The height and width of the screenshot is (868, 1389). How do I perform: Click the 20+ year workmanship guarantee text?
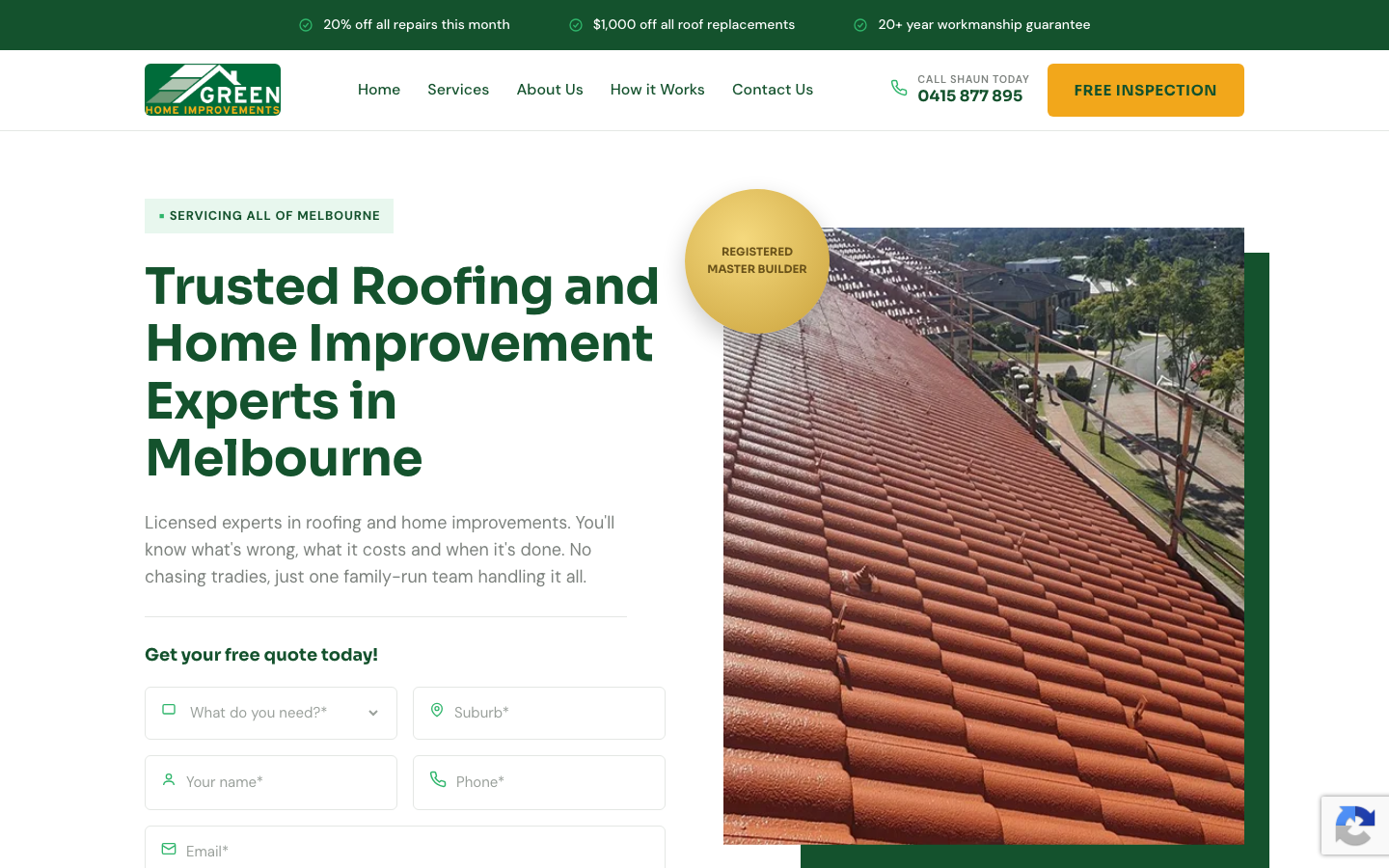(x=985, y=25)
